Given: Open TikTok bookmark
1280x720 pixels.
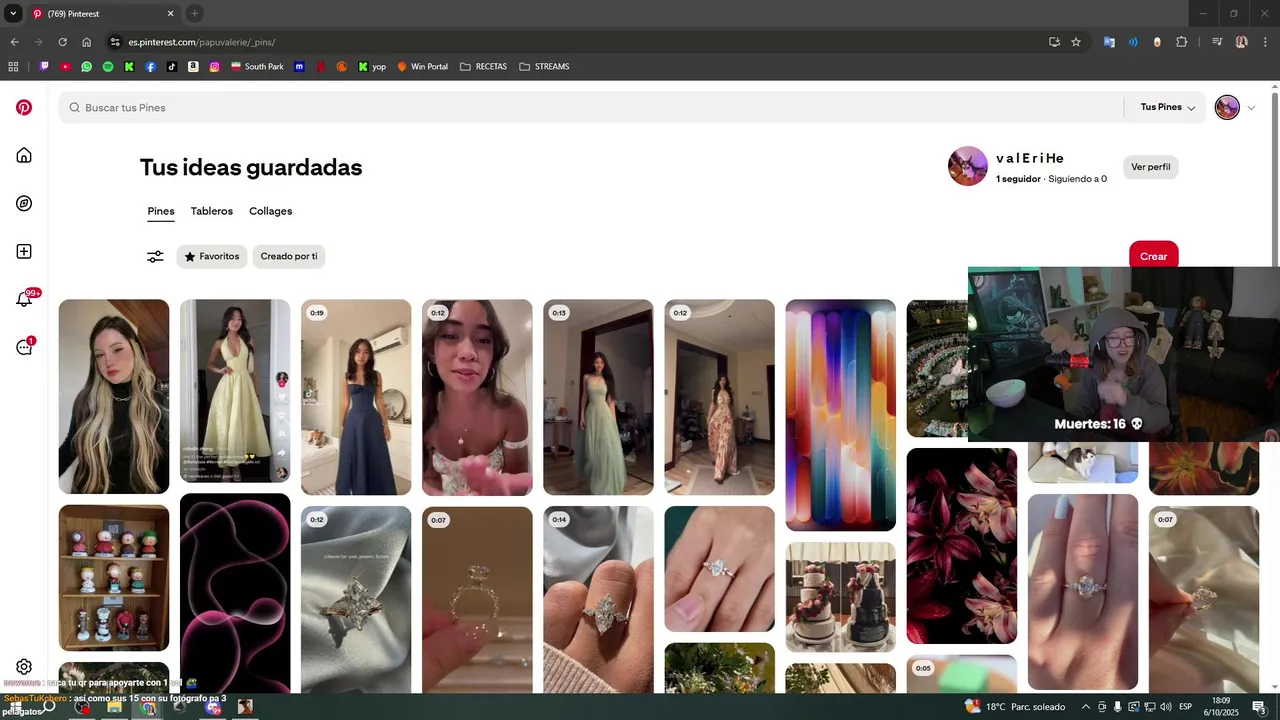Looking at the screenshot, I should [172, 67].
